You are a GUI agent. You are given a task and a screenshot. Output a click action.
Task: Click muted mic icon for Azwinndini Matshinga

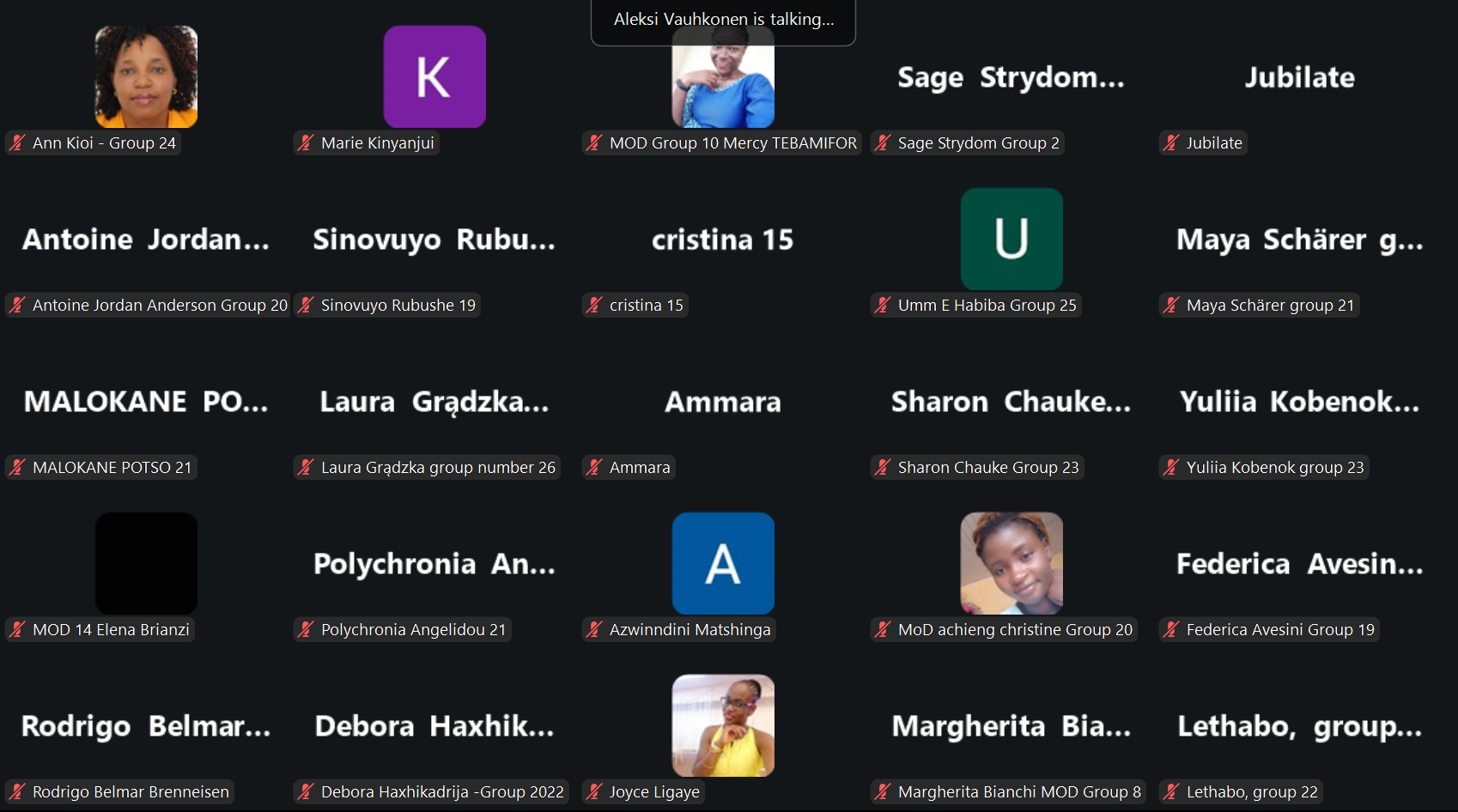coord(594,629)
